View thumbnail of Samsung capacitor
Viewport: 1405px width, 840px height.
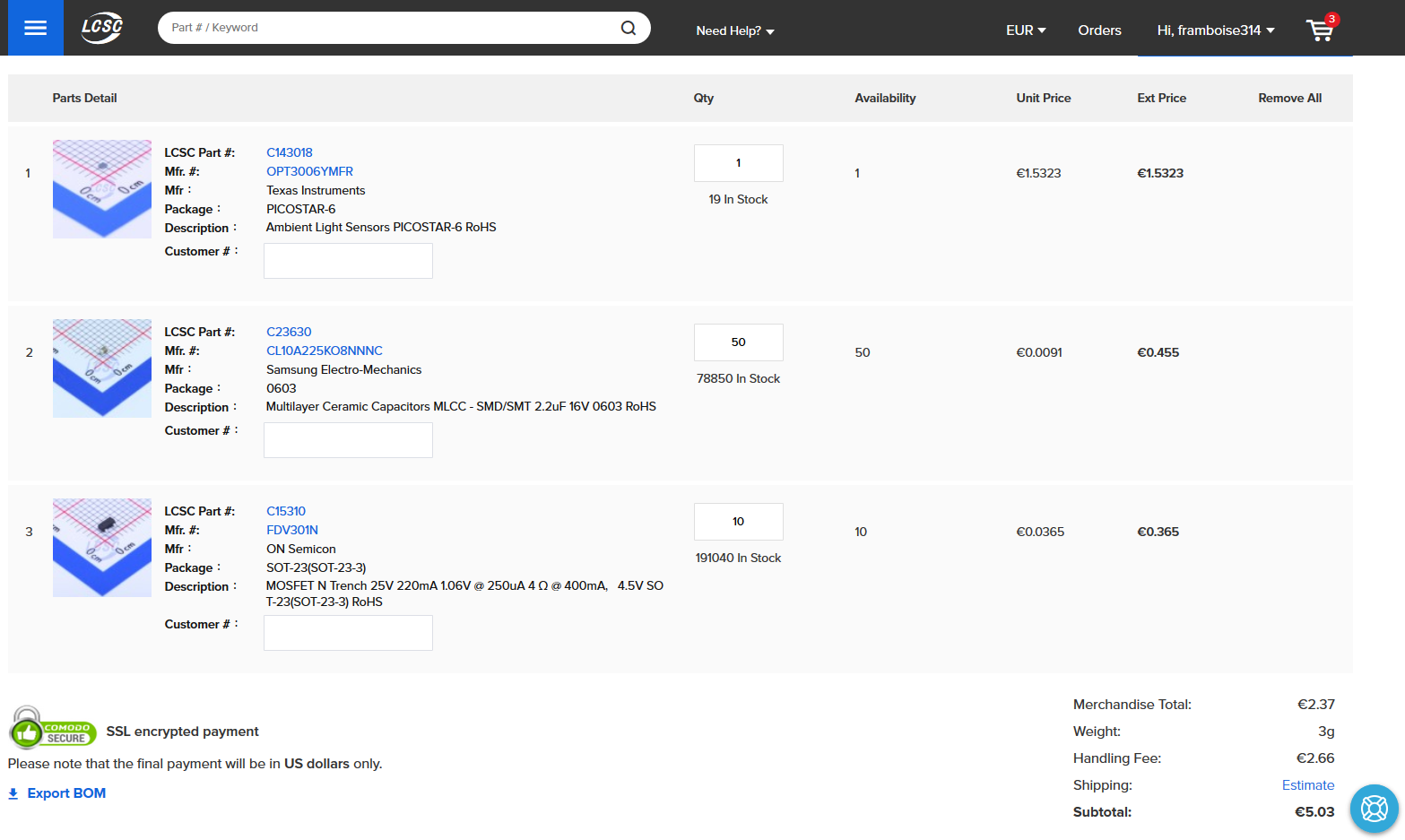(x=102, y=368)
